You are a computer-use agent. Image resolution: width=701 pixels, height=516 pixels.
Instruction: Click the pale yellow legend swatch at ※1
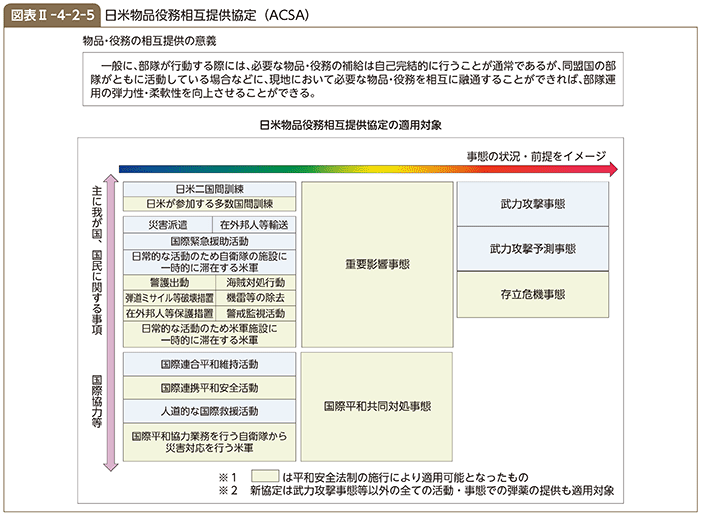[265, 476]
